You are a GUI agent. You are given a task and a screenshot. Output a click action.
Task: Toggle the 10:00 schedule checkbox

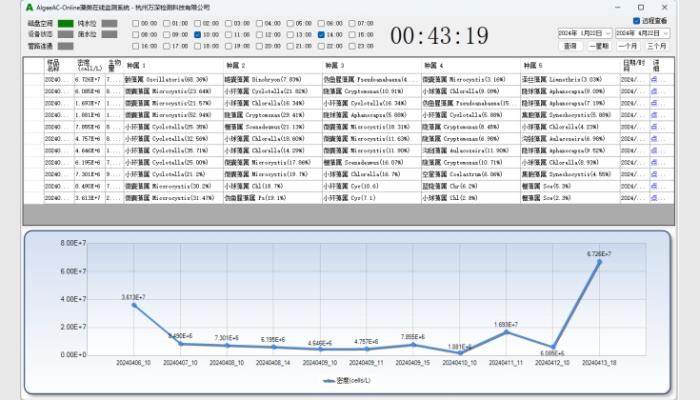198,34
